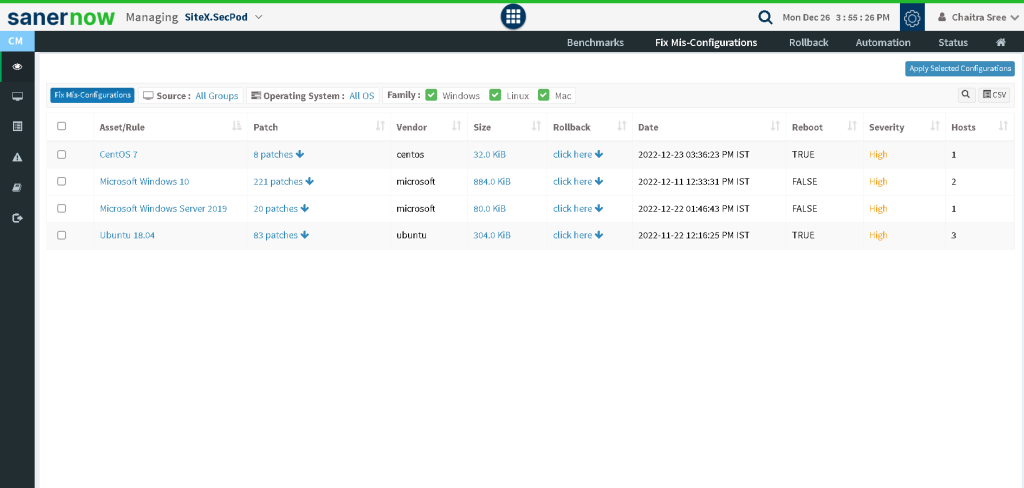This screenshot has height=488, width=1024.
Task: Click the blue Fix Mis-Configurations filter button
Action: (92, 95)
